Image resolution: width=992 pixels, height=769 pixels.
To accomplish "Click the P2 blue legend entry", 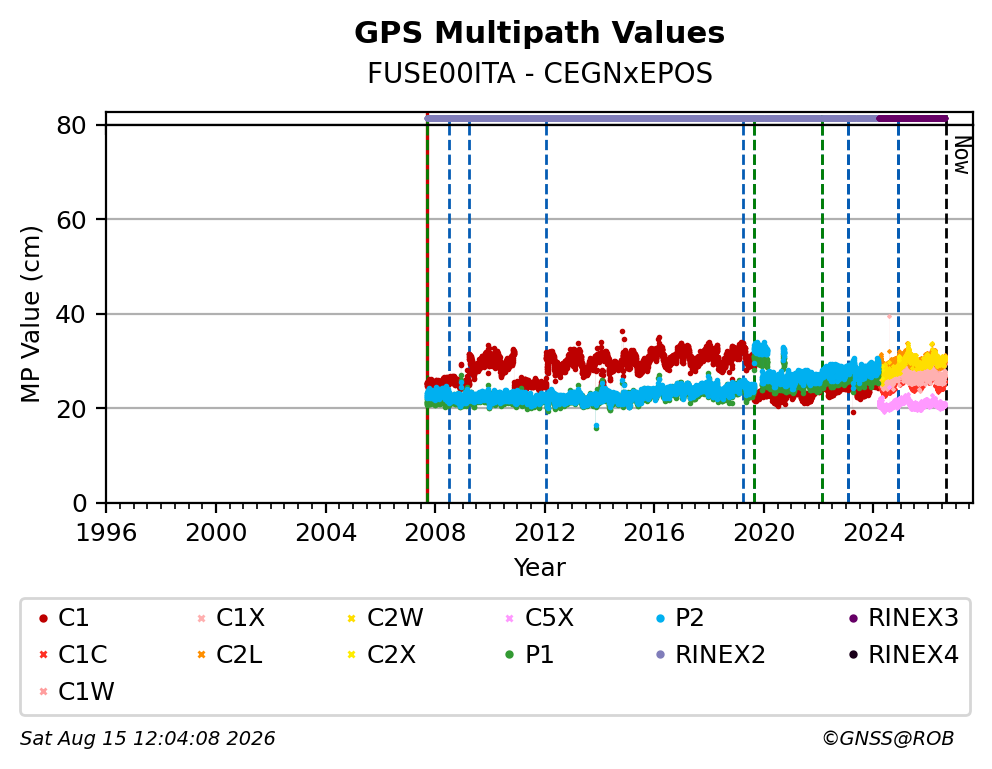I will coord(679,618).
